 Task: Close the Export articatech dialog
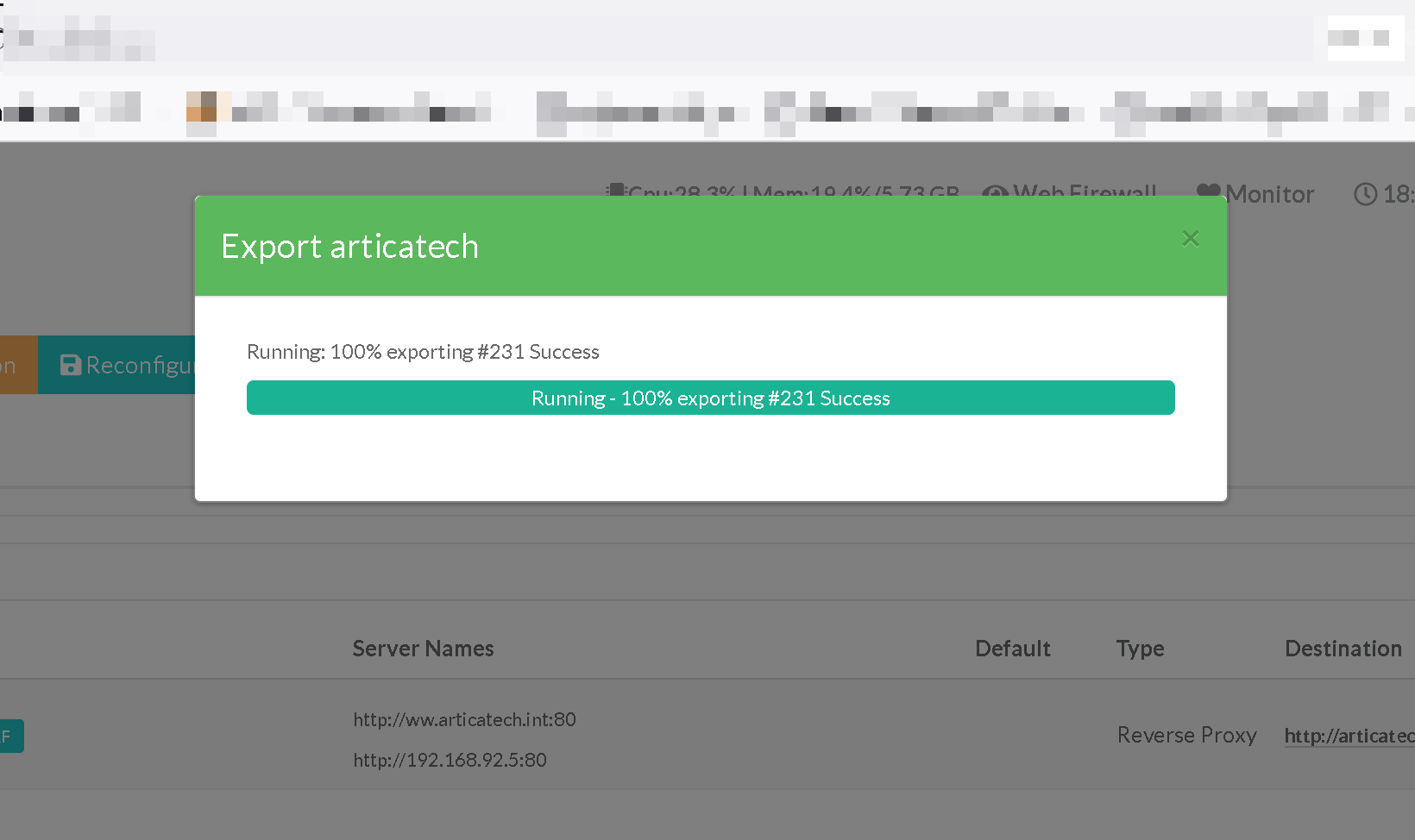point(1191,239)
